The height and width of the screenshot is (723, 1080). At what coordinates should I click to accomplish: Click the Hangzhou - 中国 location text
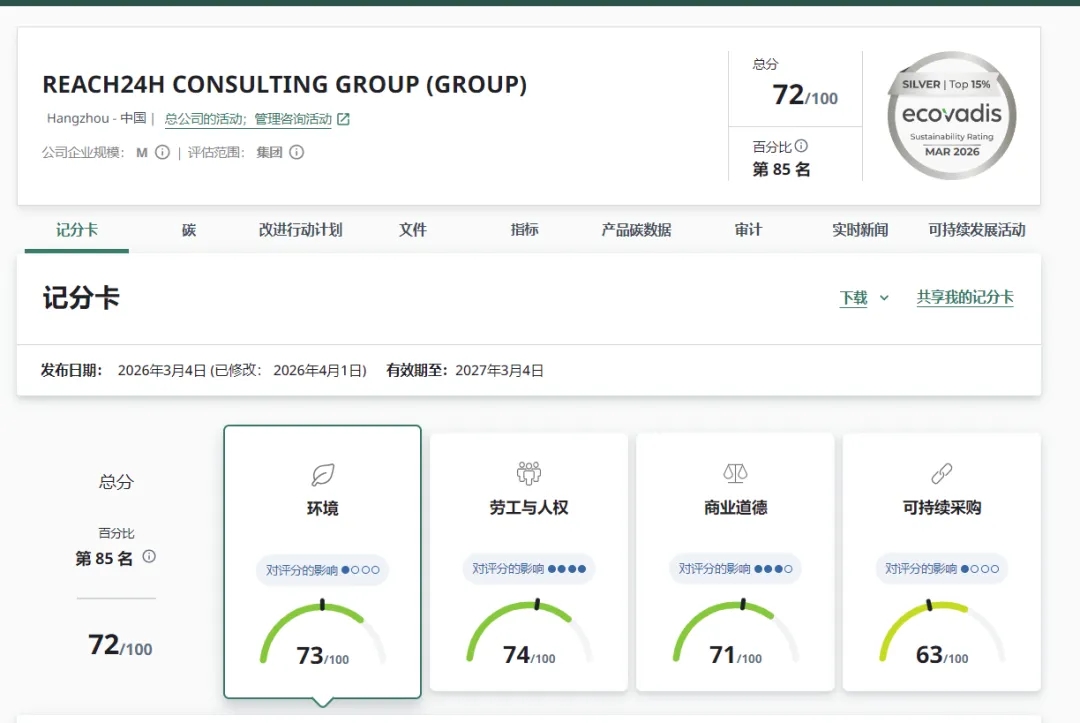coord(96,118)
